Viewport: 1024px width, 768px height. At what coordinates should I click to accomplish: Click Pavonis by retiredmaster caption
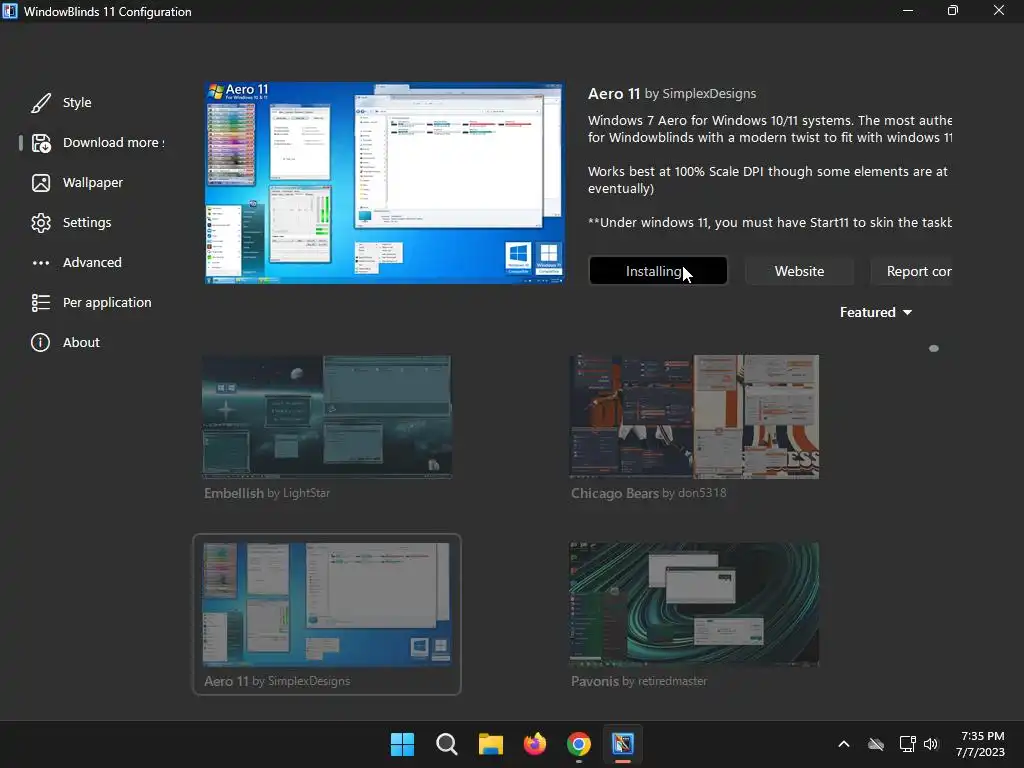tap(639, 681)
